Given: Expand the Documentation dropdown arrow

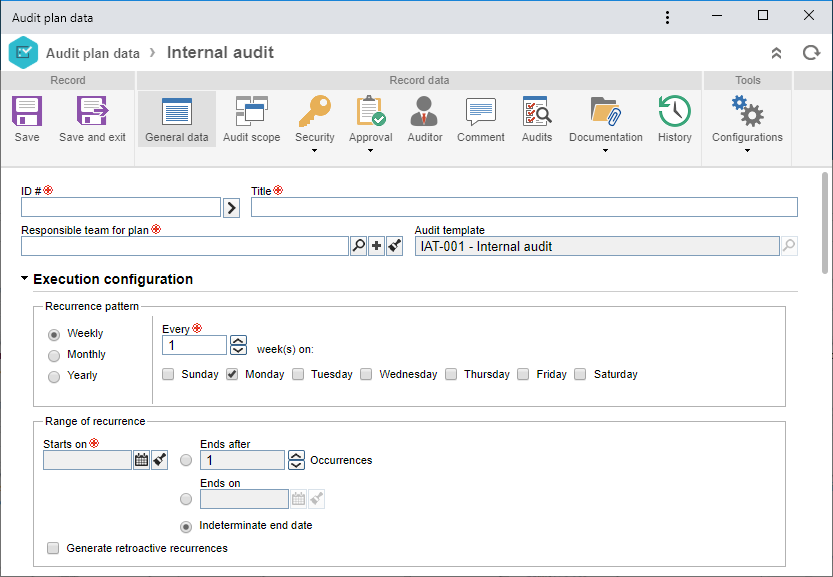Looking at the screenshot, I should [606, 151].
